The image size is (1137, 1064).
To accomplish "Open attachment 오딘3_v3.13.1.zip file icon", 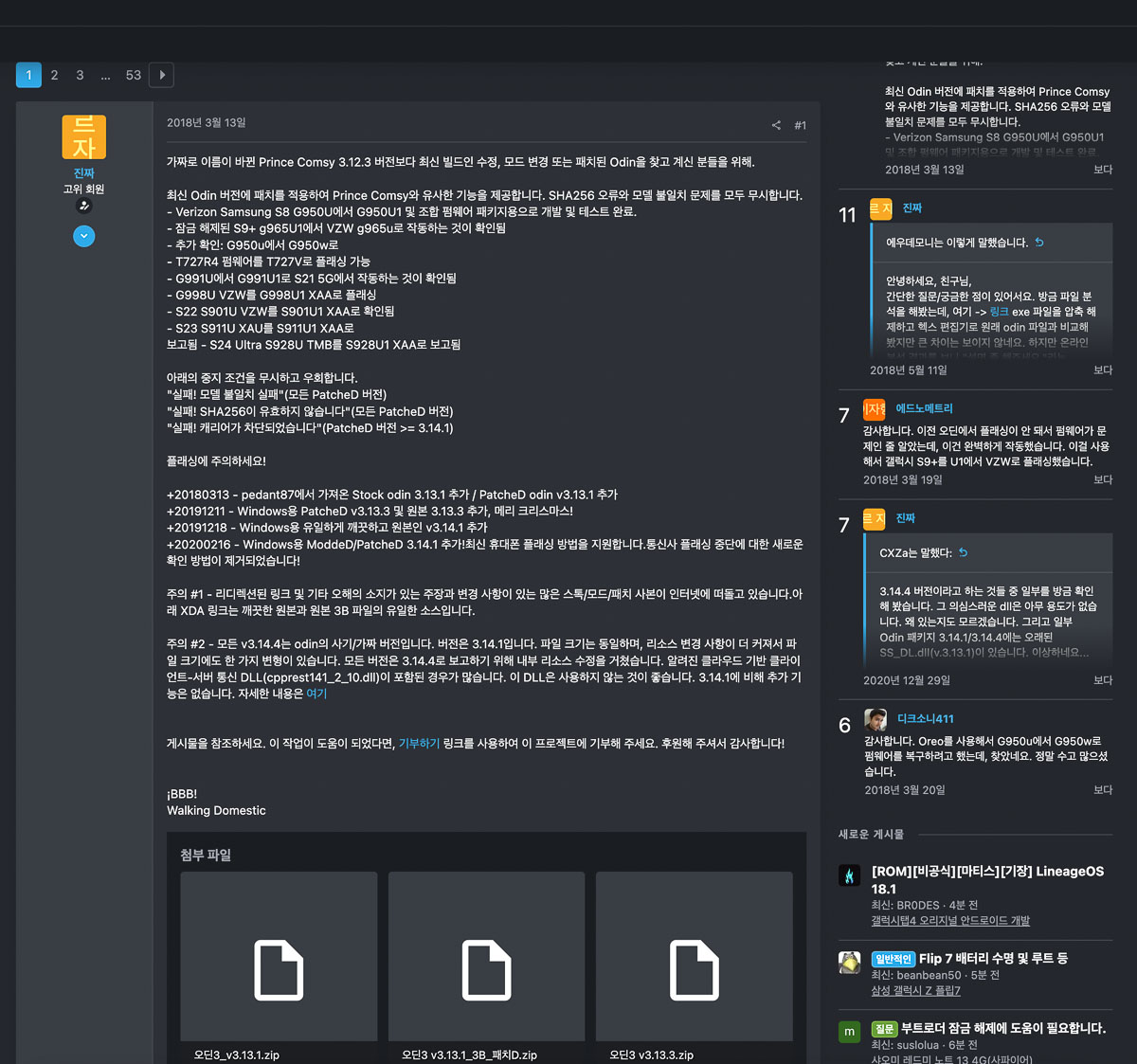I will pos(279,970).
